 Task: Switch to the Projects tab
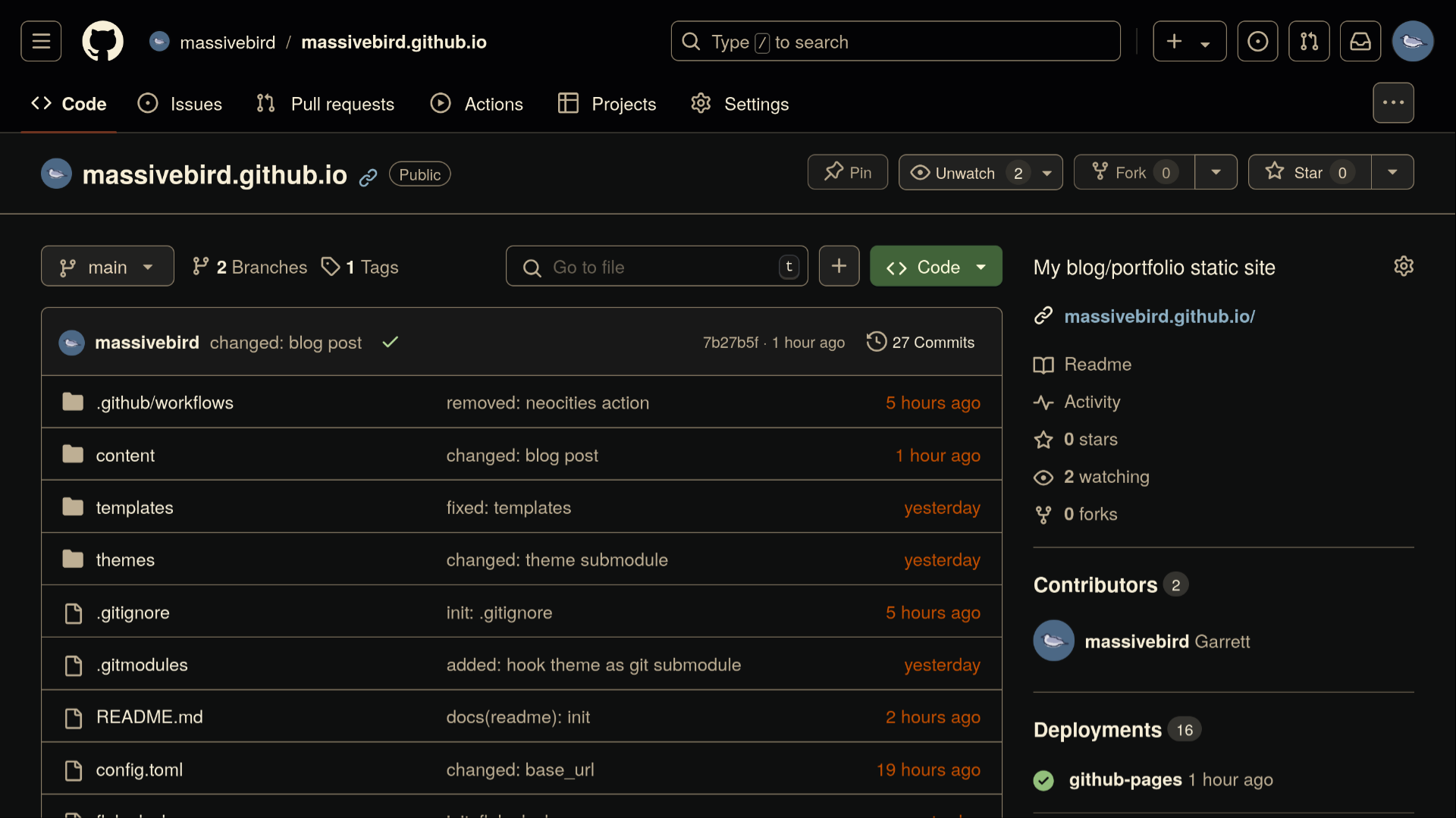[x=607, y=104]
